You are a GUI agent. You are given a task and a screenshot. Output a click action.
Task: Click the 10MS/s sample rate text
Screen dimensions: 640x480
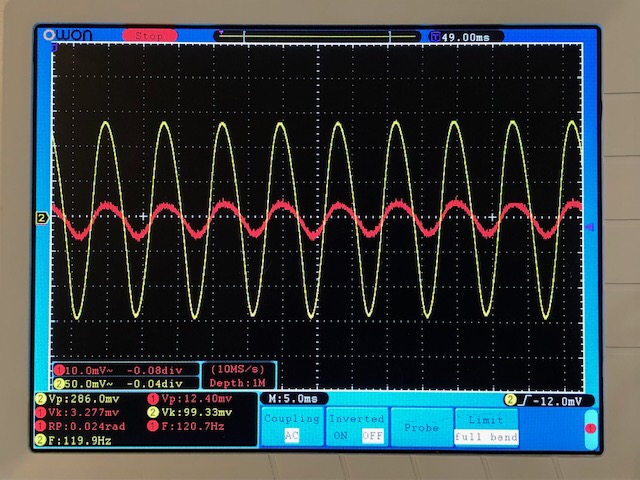(238, 369)
